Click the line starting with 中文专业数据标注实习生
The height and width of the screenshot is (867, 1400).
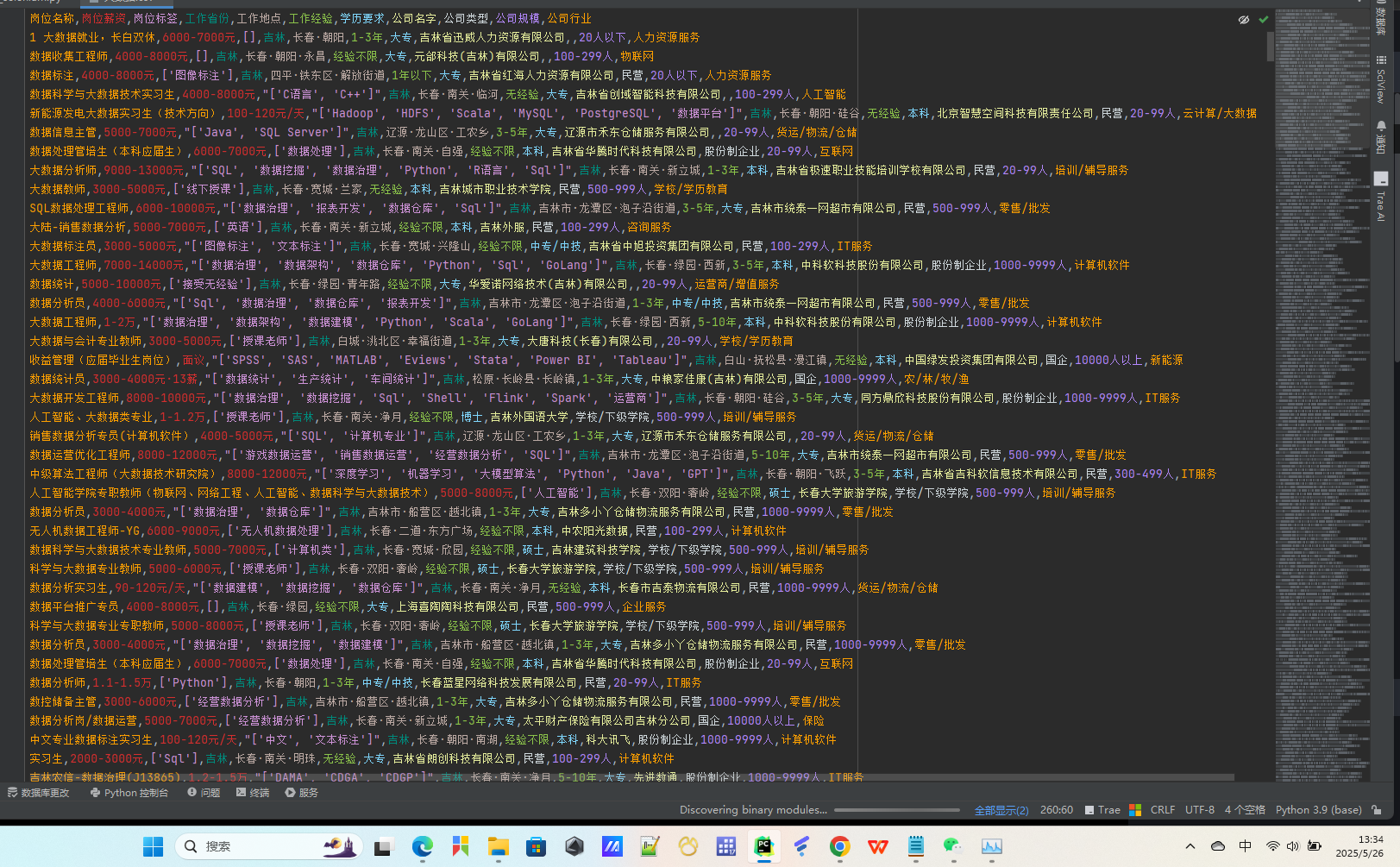[x=433, y=739]
